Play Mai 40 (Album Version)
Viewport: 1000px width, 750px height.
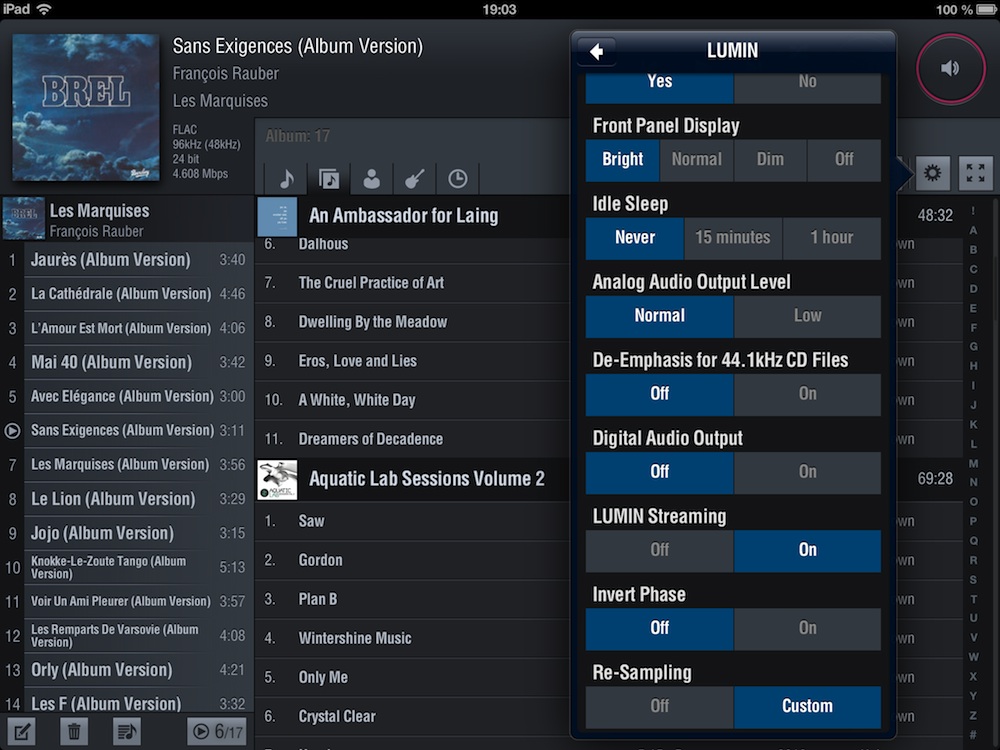[x=126, y=362]
